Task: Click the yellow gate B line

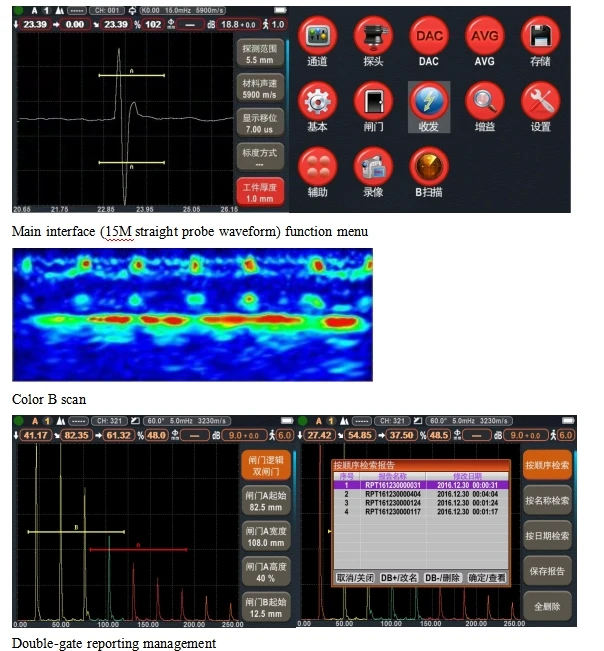Action: 76,532
